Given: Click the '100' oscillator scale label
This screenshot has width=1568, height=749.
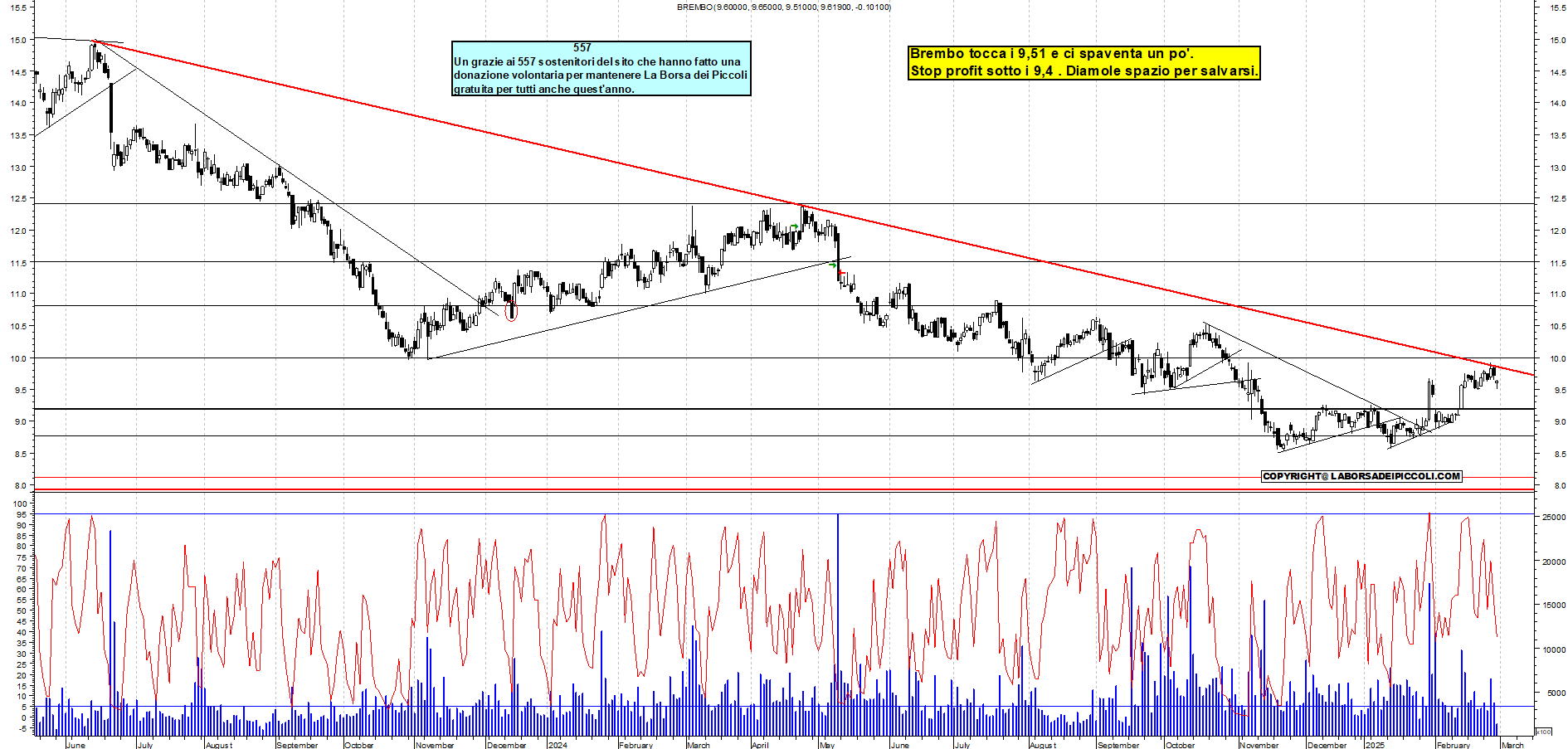Looking at the screenshot, I should click(21, 503).
